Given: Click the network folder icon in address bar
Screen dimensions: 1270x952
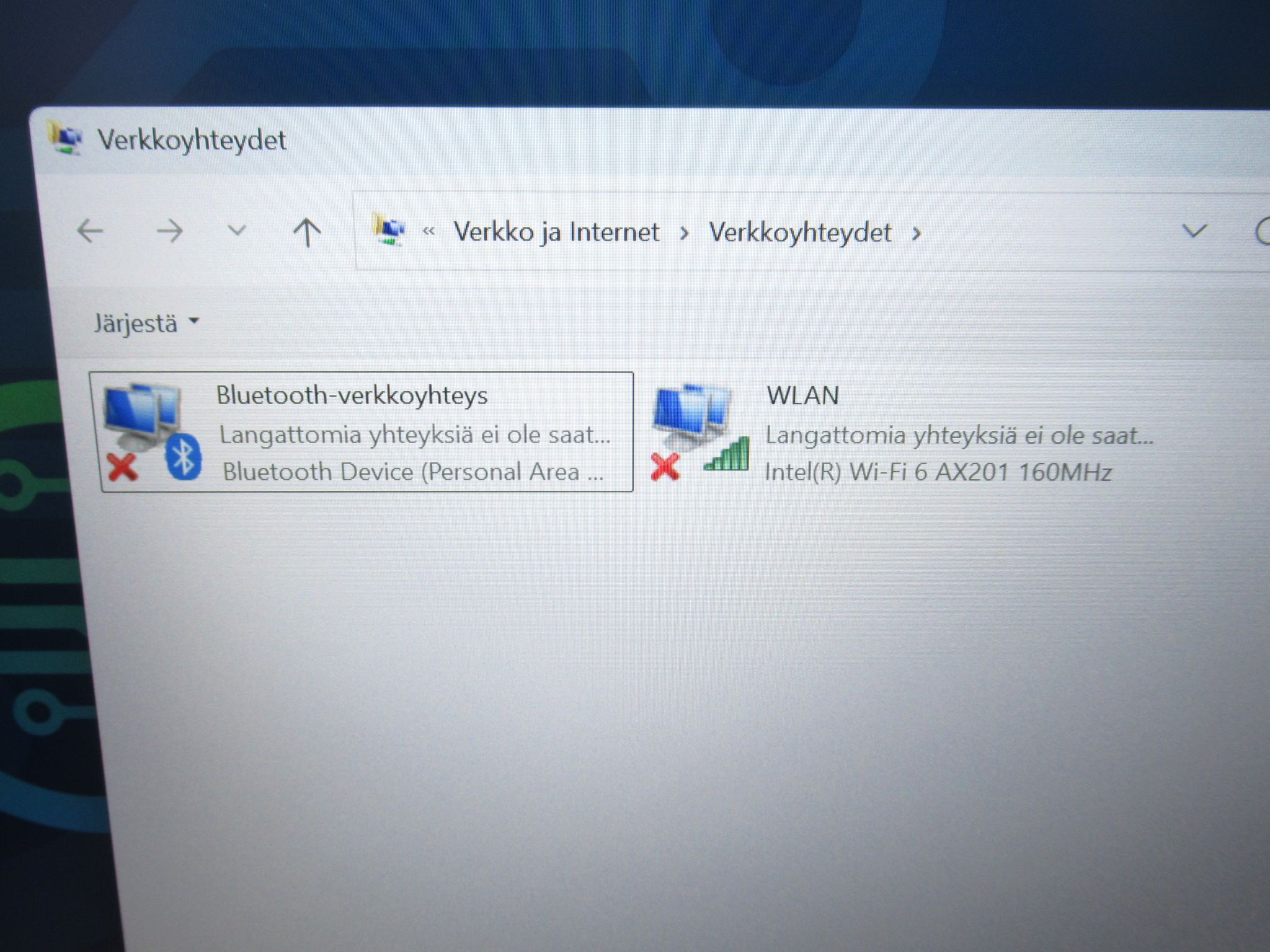Looking at the screenshot, I should 388,229.
